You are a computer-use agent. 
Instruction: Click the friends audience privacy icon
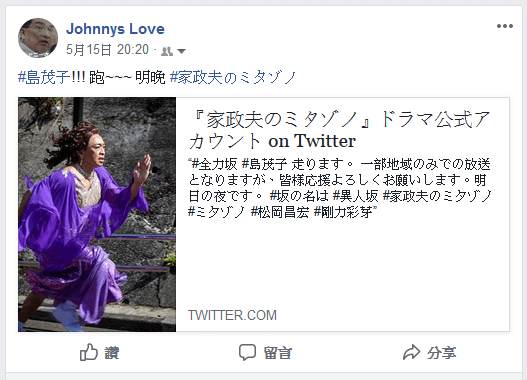(167, 51)
